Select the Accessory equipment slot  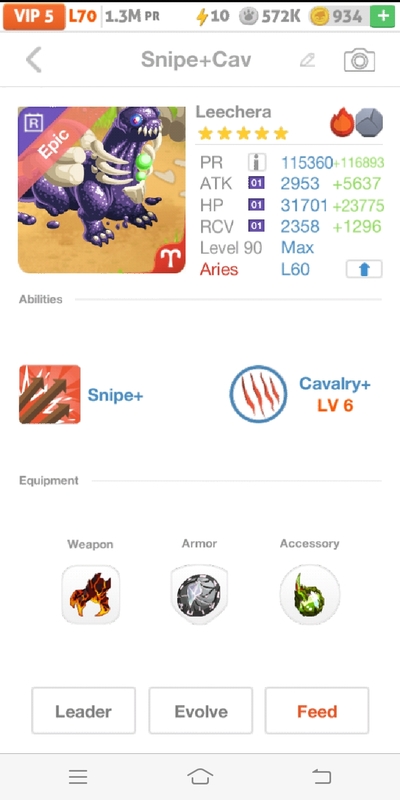310,594
